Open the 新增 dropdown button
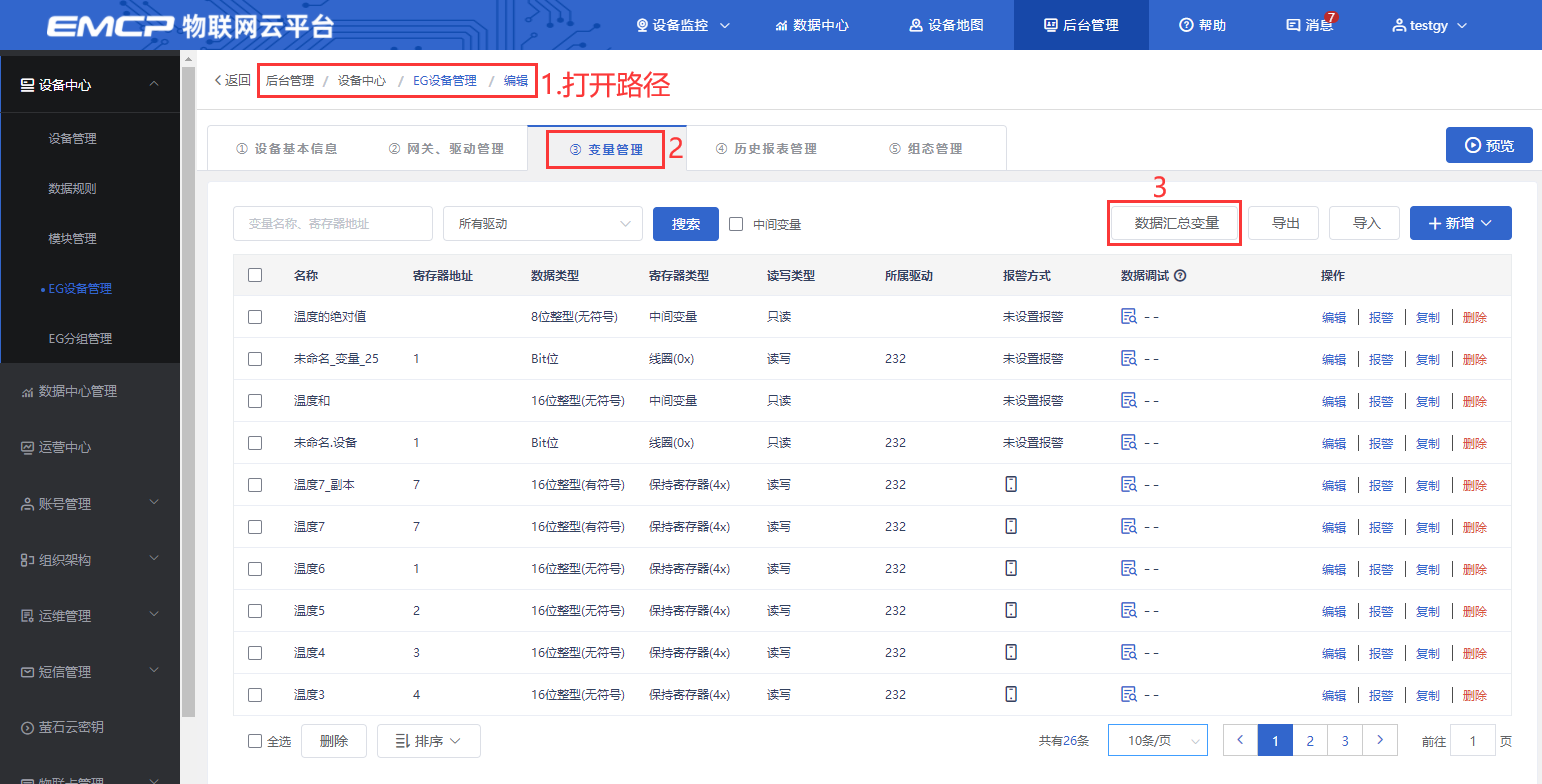Image resolution: width=1542 pixels, height=784 pixels. 1461,224
